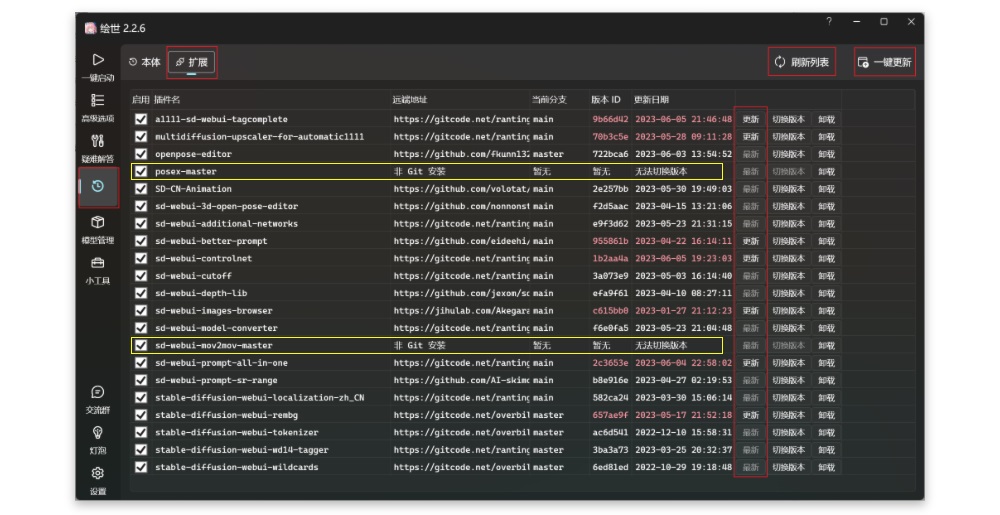Click 卸载 for sd-webui-3d-open-pose-editor
1000x515 pixels.
(827, 206)
